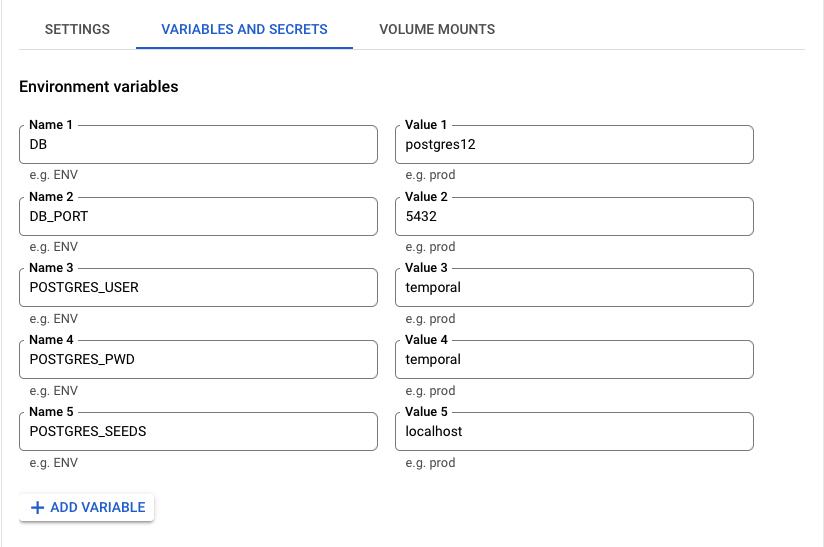The width and height of the screenshot is (824, 547).
Task: Select the Variables and Secrets tab
Action: [245, 29]
